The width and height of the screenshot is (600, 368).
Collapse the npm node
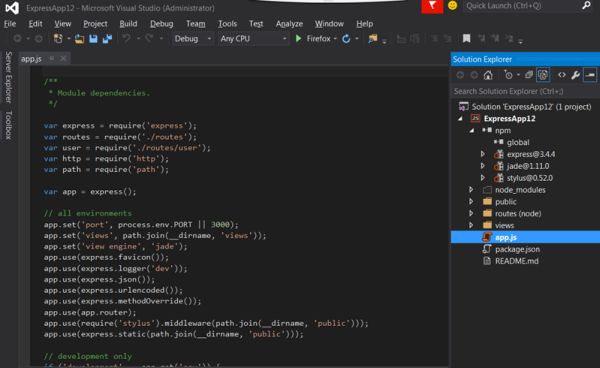(472, 130)
